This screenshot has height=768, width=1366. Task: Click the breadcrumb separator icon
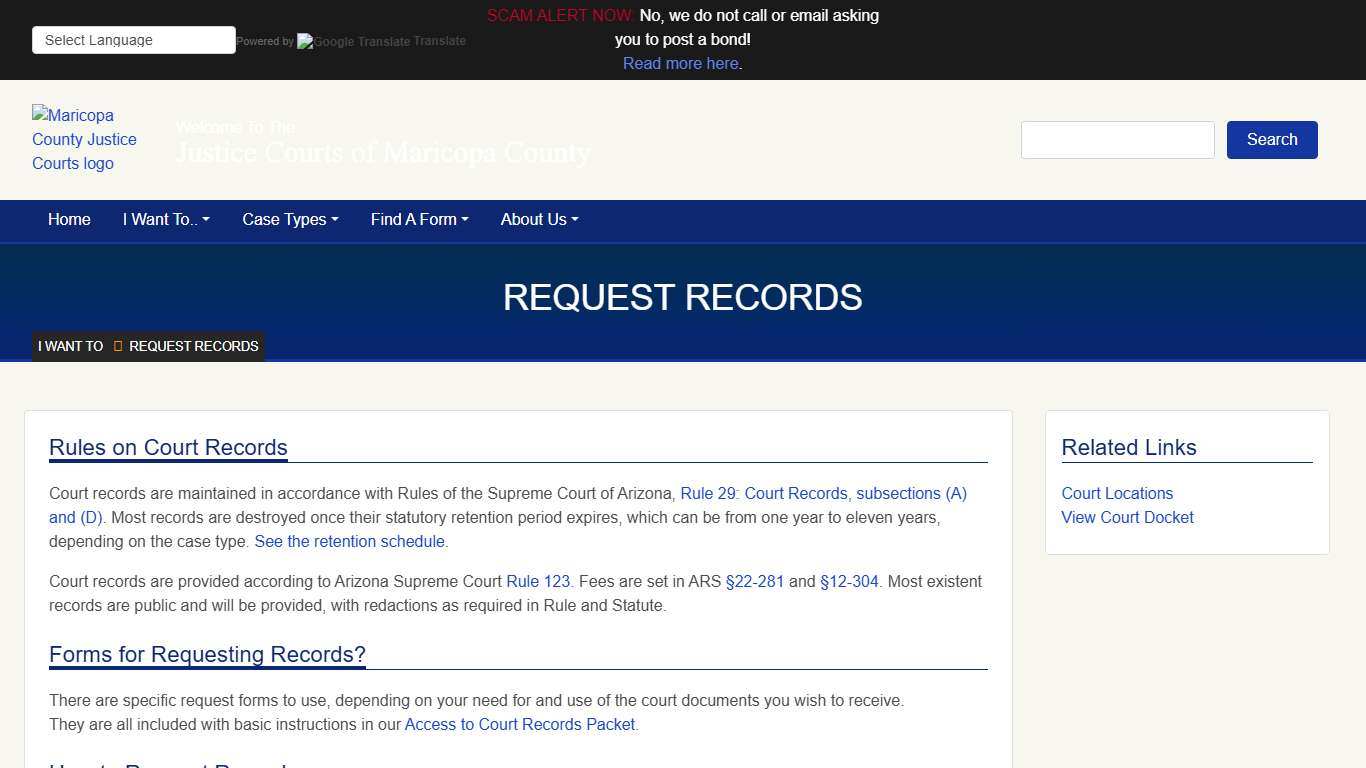pos(117,346)
